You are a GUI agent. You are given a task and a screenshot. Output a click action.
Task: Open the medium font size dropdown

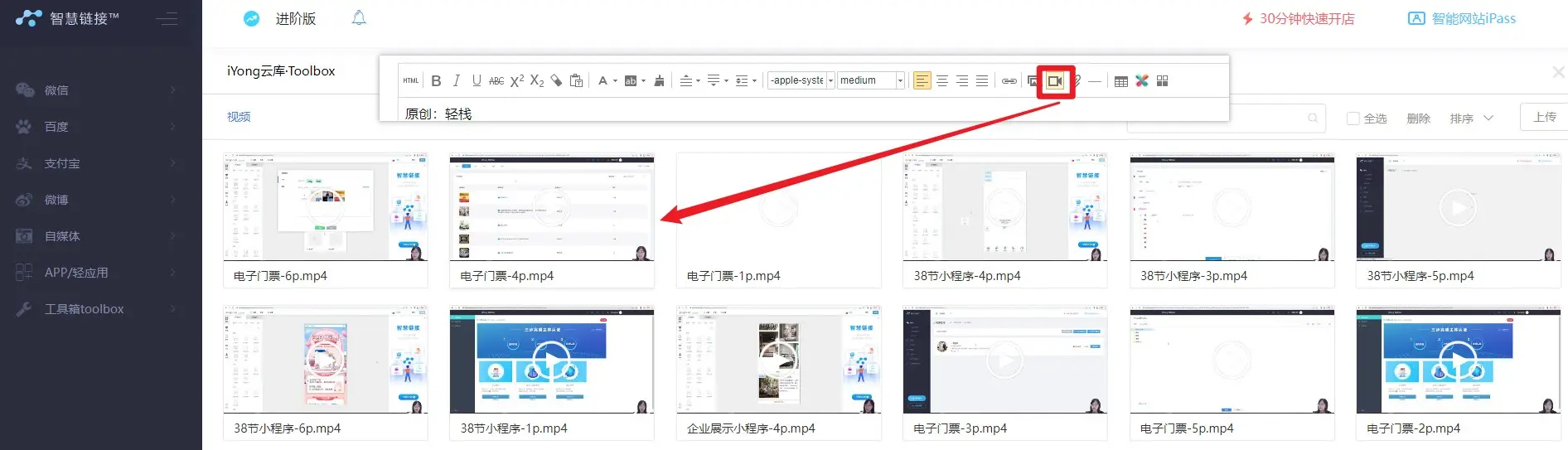click(870, 80)
